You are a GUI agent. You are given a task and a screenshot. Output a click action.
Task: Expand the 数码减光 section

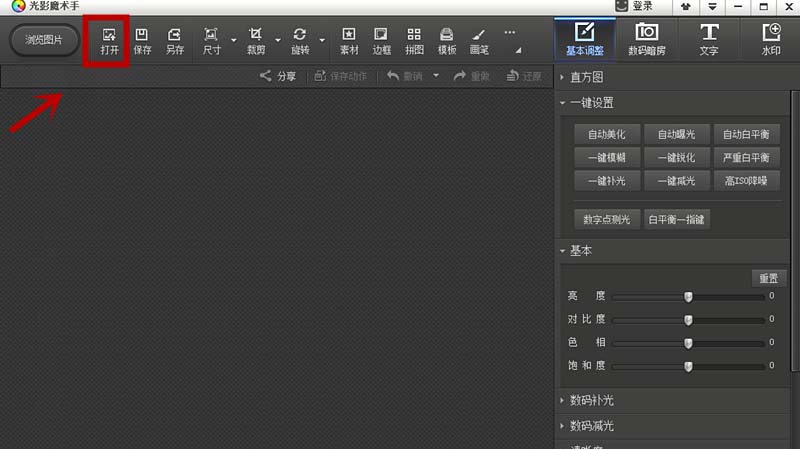pyautogui.click(x=562, y=426)
